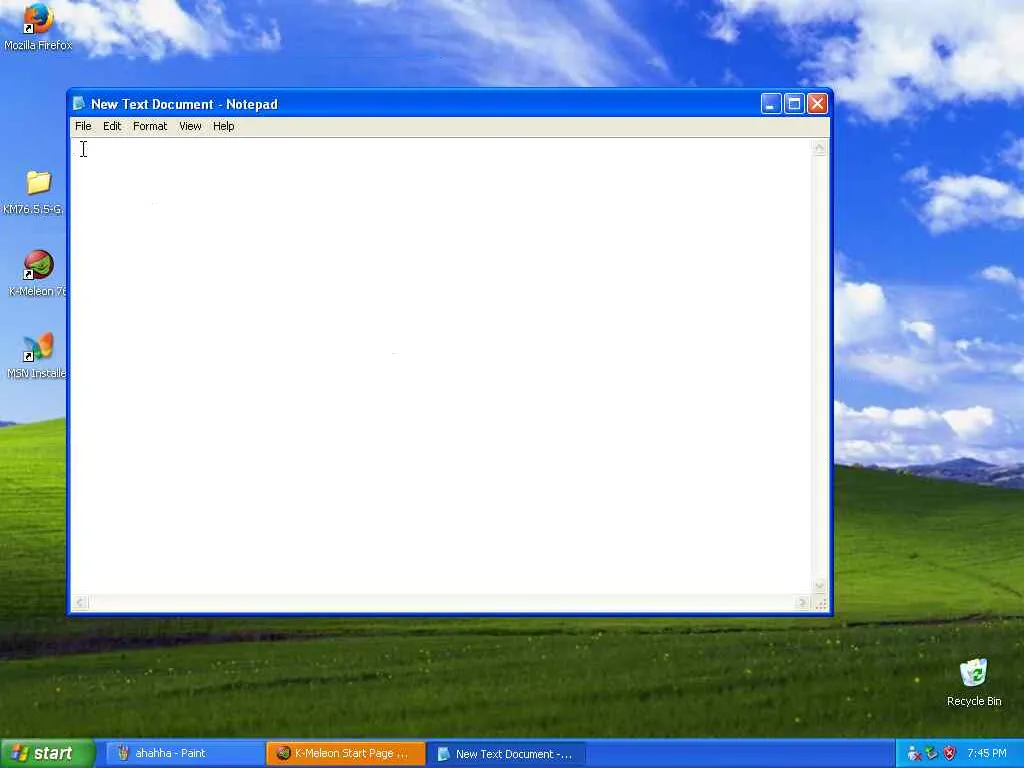Screen dimensions: 1024x768
Task: Click the Notepad resize grip corner
Action: [821, 604]
